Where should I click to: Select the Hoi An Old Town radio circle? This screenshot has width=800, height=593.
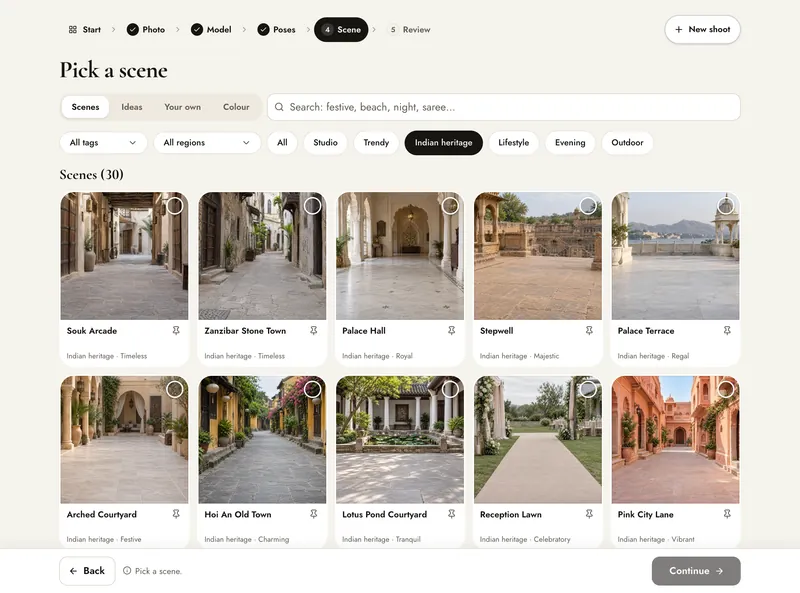coord(312,389)
